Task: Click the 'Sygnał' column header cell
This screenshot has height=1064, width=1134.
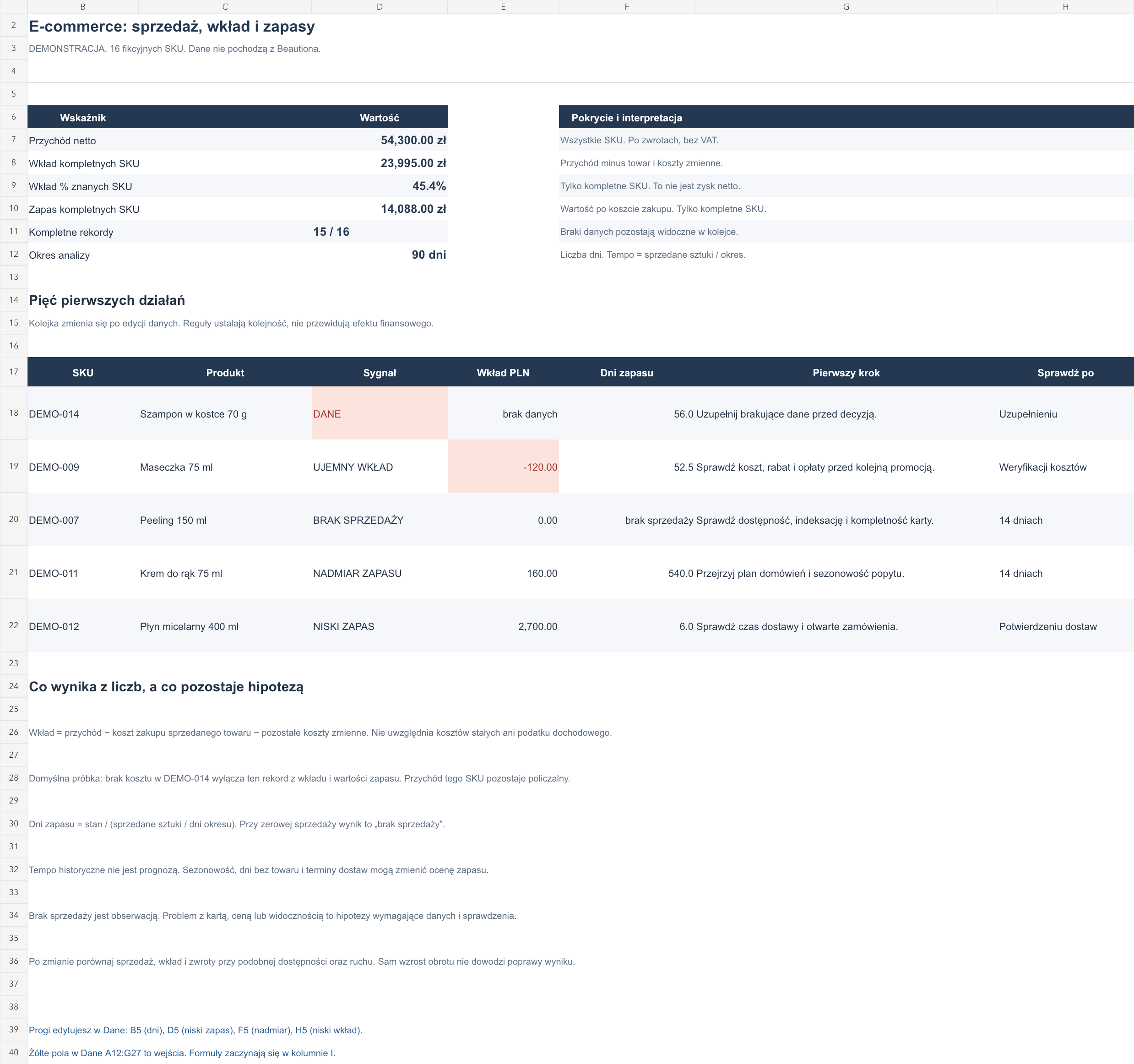Action: pos(380,372)
